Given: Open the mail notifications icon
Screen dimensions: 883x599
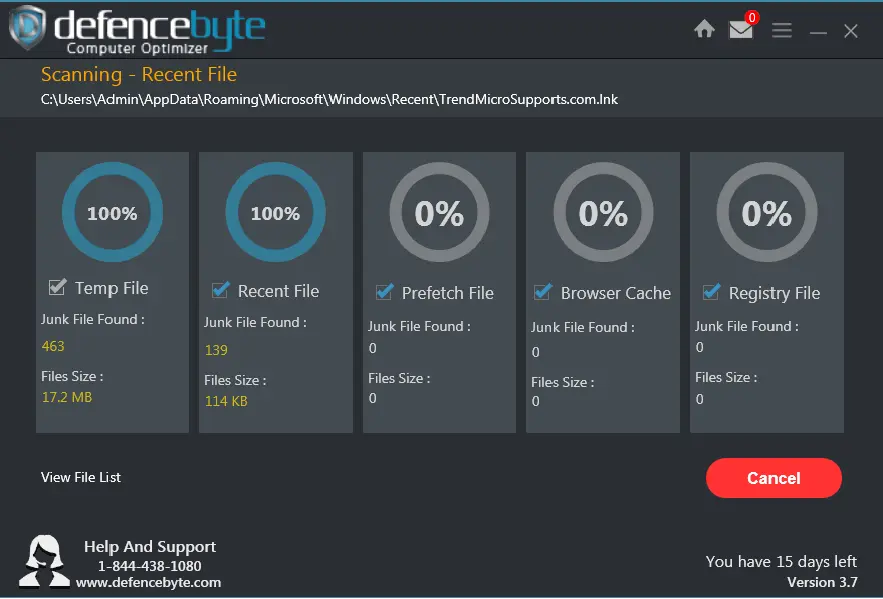Looking at the screenshot, I should click(741, 29).
